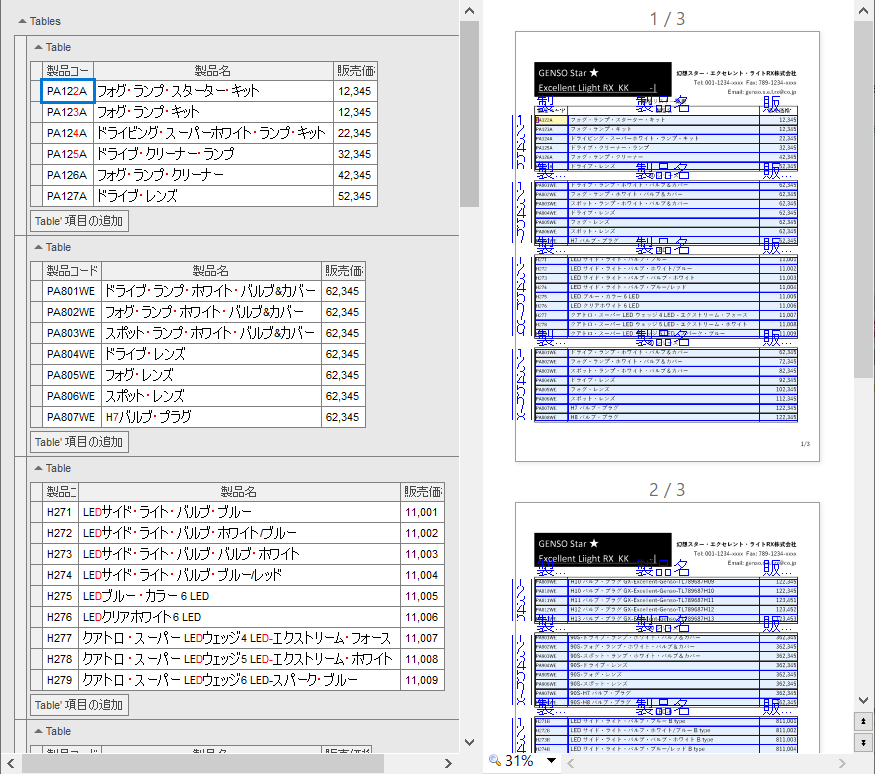This screenshot has width=875, height=774.
Task: Click preview pane horizontal scroll left arrow
Action: (x=571, y=763)
